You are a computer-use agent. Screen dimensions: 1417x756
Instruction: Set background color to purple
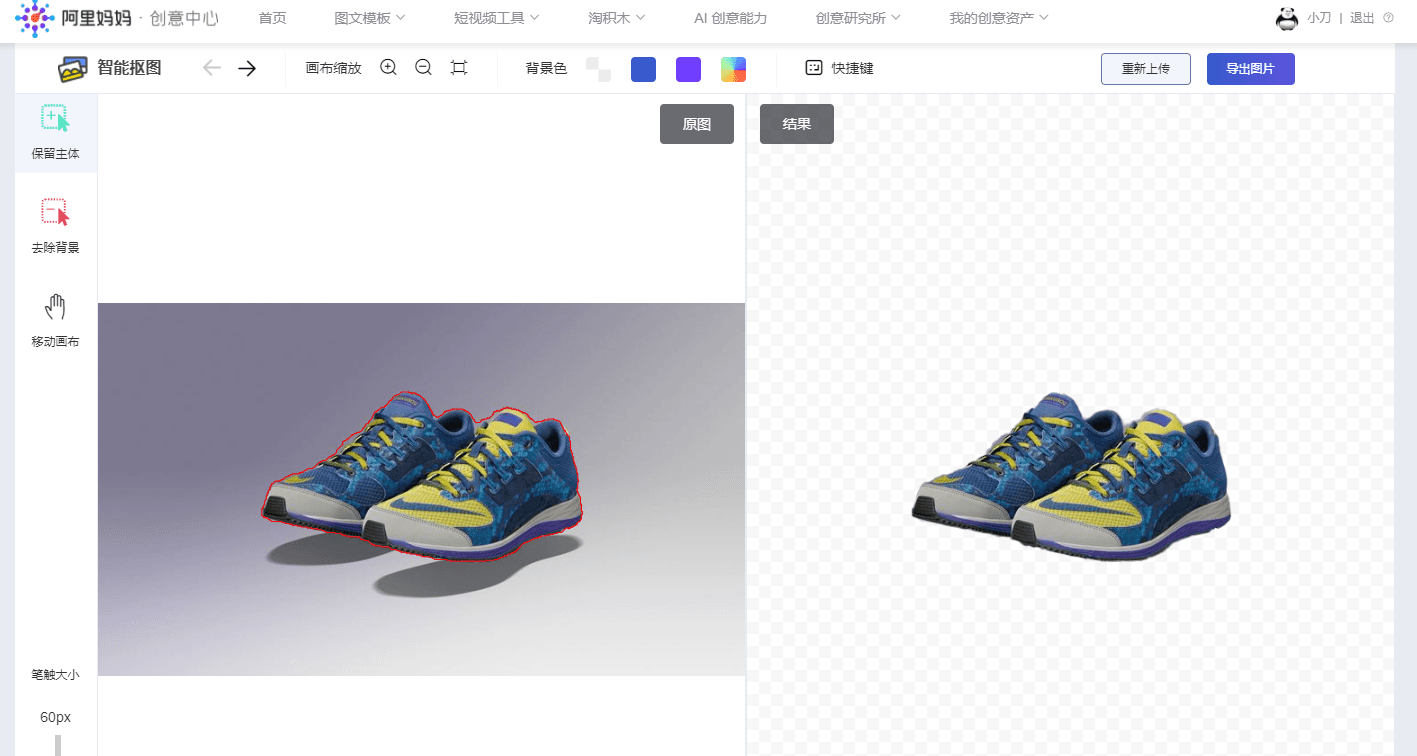[688, 69]
